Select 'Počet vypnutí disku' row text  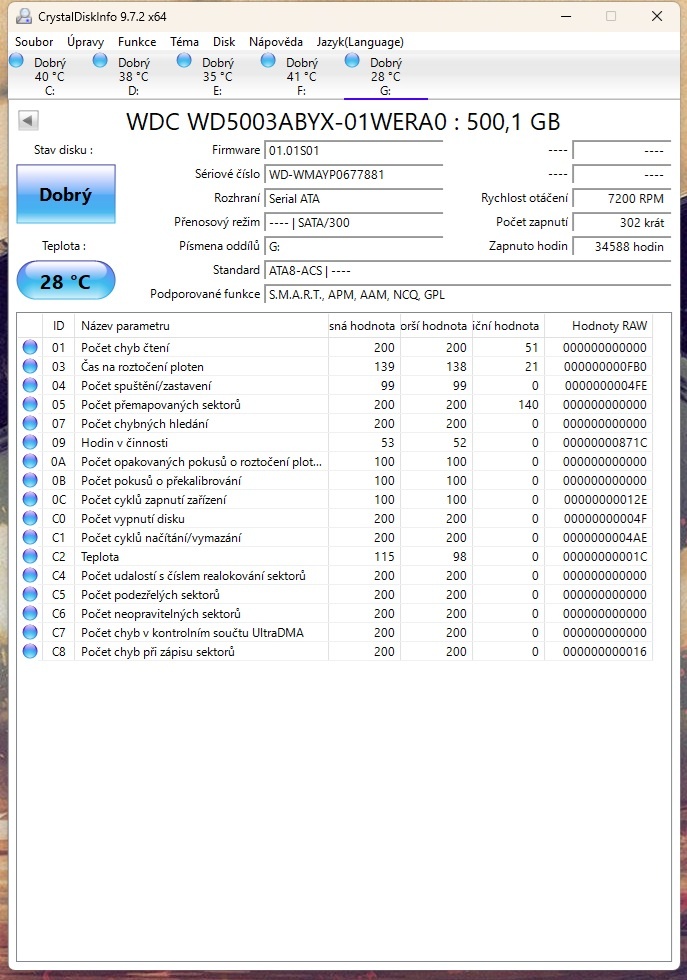tap(133, 519)
